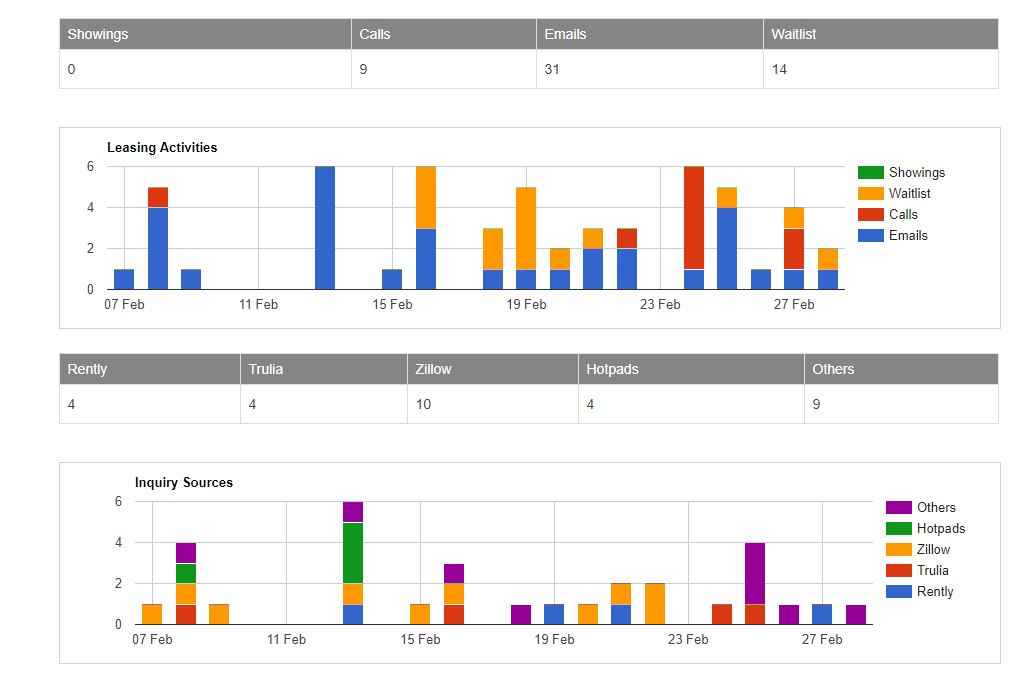
Task: Select the Zillow legend text label
Action: tap(933, 549)
